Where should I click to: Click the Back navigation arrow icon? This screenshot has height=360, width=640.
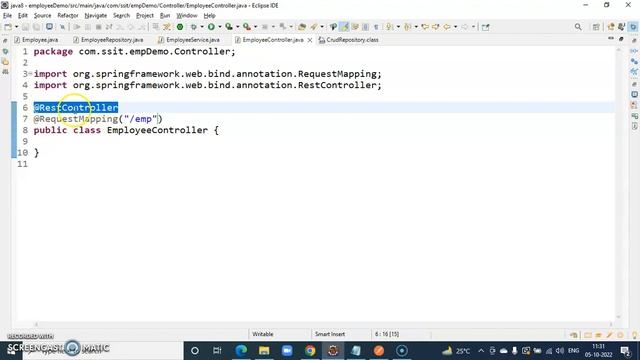click(447, 27)
